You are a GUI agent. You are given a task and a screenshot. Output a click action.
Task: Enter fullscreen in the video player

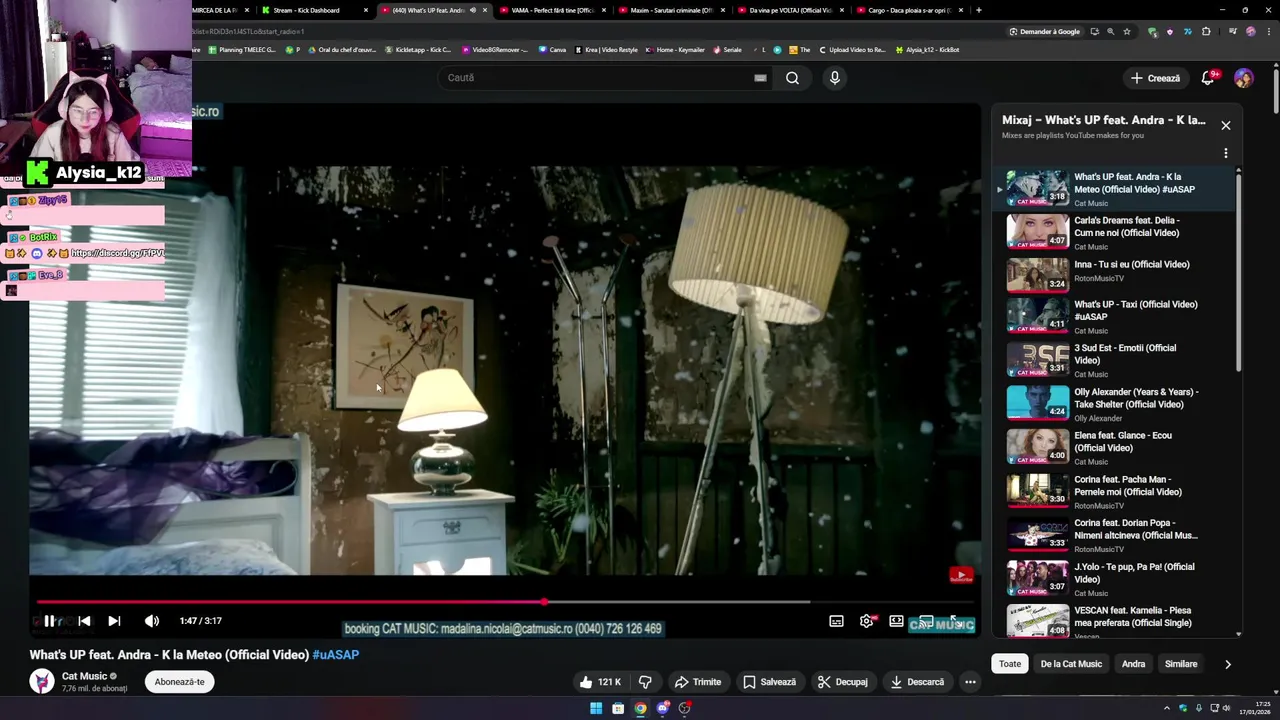pyautogui.click(x=956, y=621)
